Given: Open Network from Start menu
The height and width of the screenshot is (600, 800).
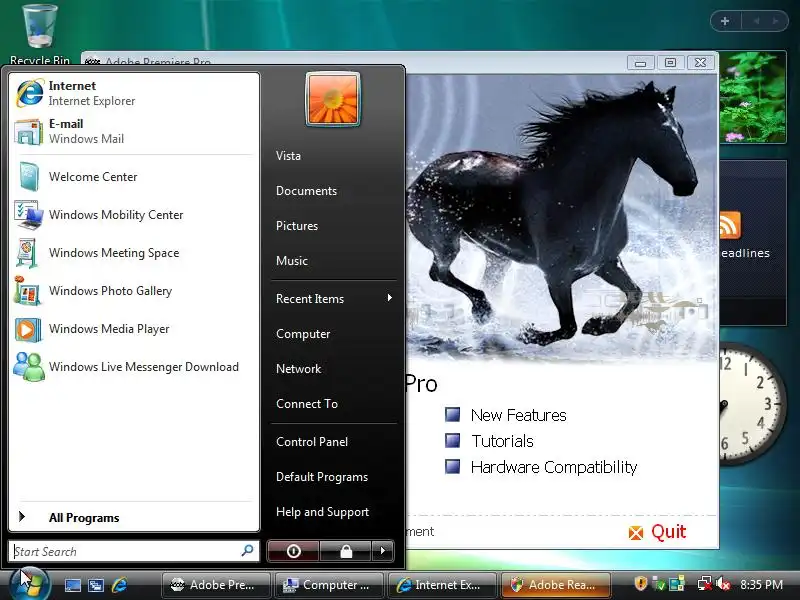Looking at the screenshot, I should coord(298,368).
